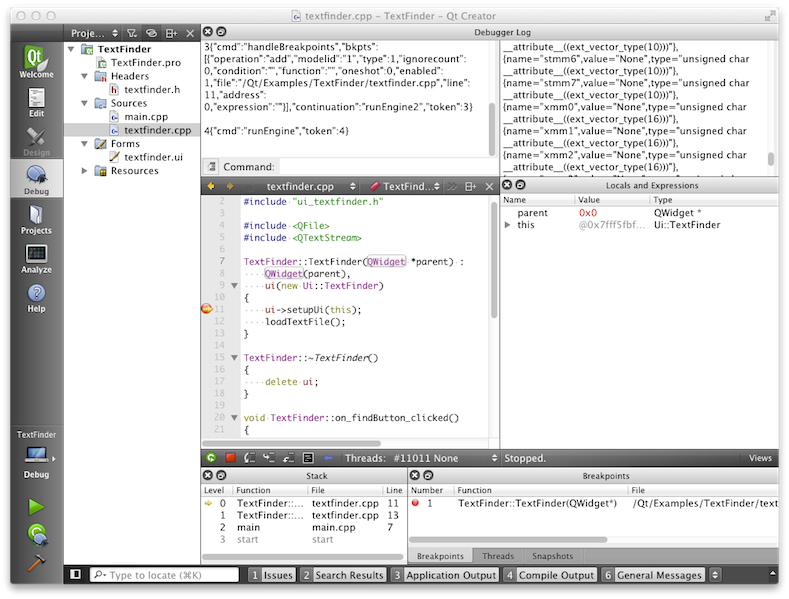The image size is (789, 599).
Task: Collapse the Sources folder
Action: [85, 103]
